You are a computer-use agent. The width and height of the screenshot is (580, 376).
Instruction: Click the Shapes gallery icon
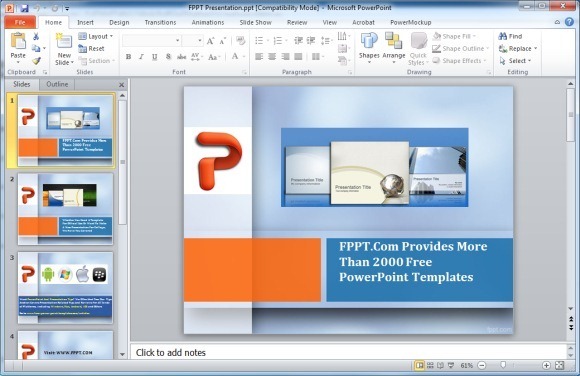pyautogui.click(x=369, y=41)
